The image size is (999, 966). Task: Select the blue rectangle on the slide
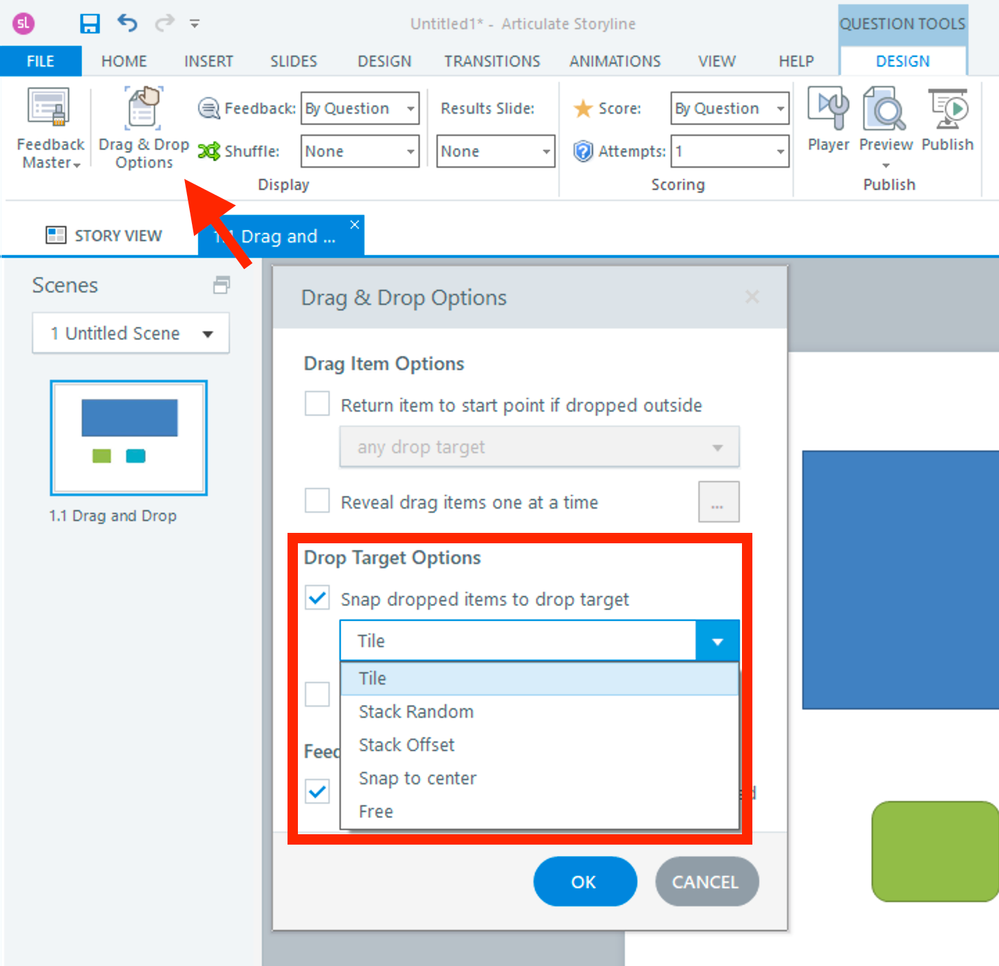tap(900, 580)
